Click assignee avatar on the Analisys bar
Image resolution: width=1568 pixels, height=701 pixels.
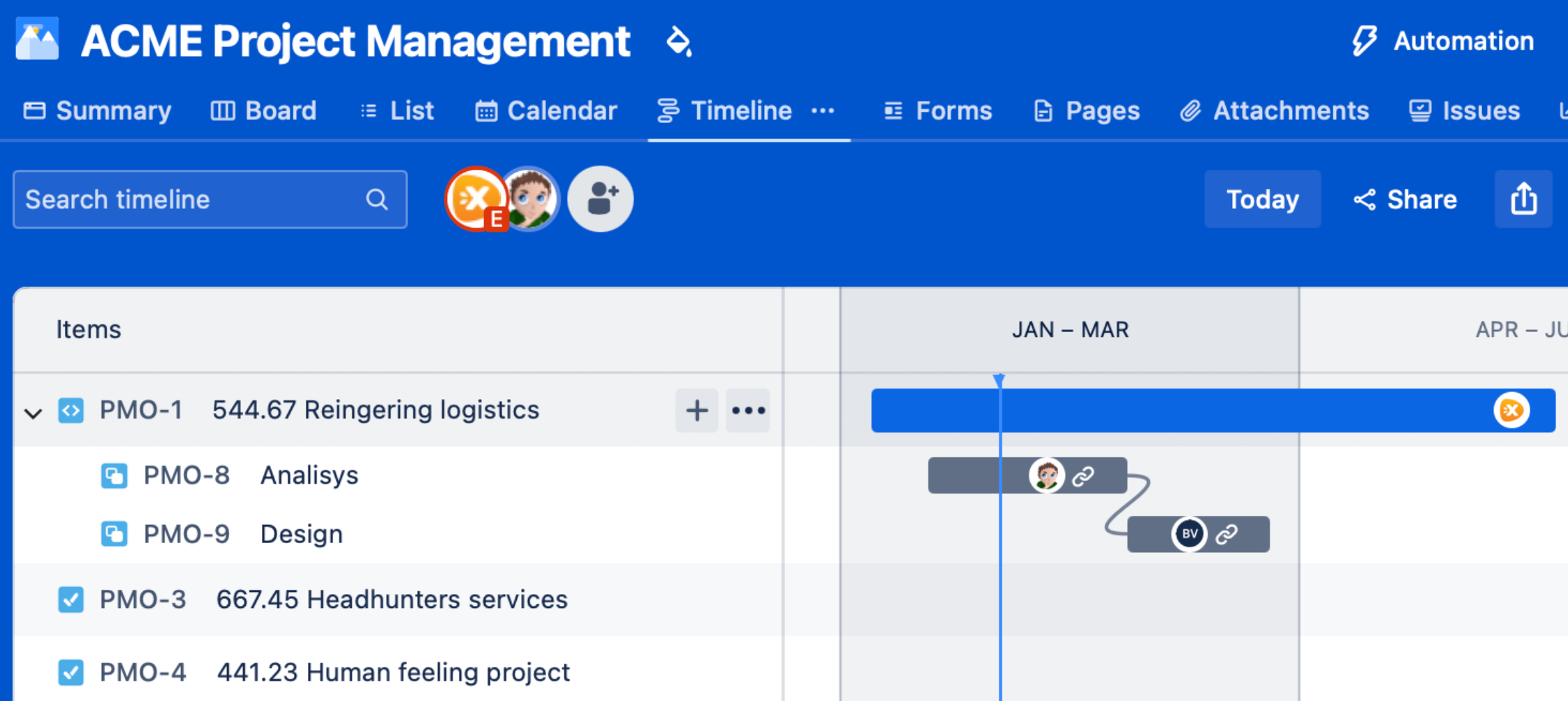[1046, 475]
